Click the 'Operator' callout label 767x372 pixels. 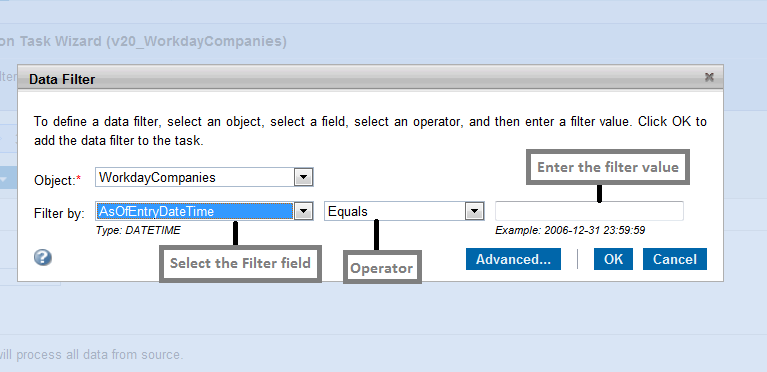pyautogui.click(x=382, y=268)
